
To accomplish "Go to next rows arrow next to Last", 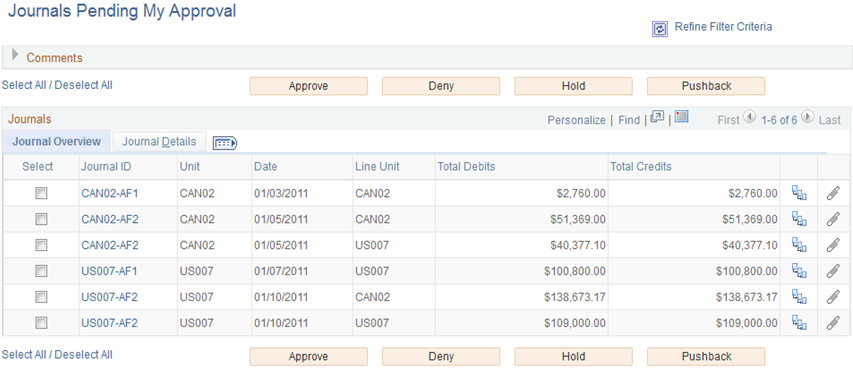I will pos(807,116).
